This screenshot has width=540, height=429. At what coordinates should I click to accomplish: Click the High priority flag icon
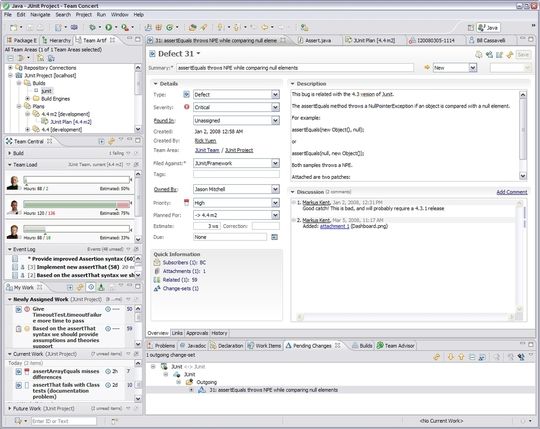(x=187, y=202)
